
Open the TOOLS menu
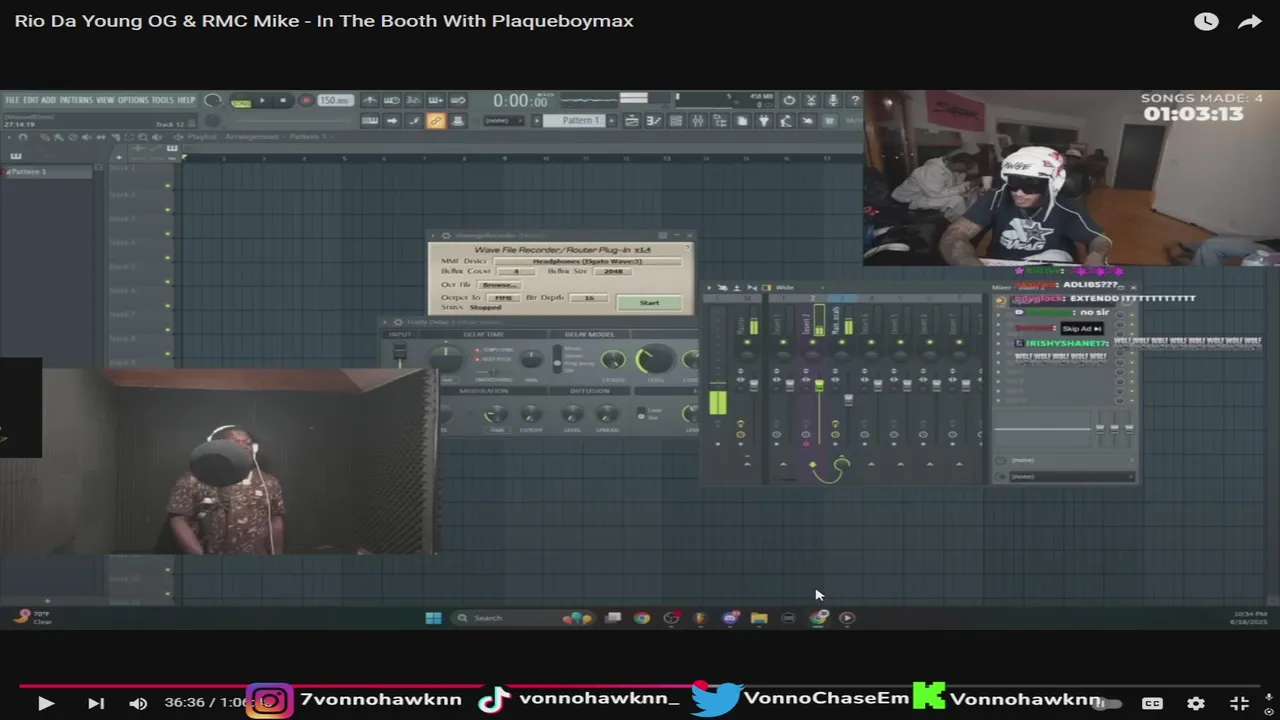click(x=163, y=100)
